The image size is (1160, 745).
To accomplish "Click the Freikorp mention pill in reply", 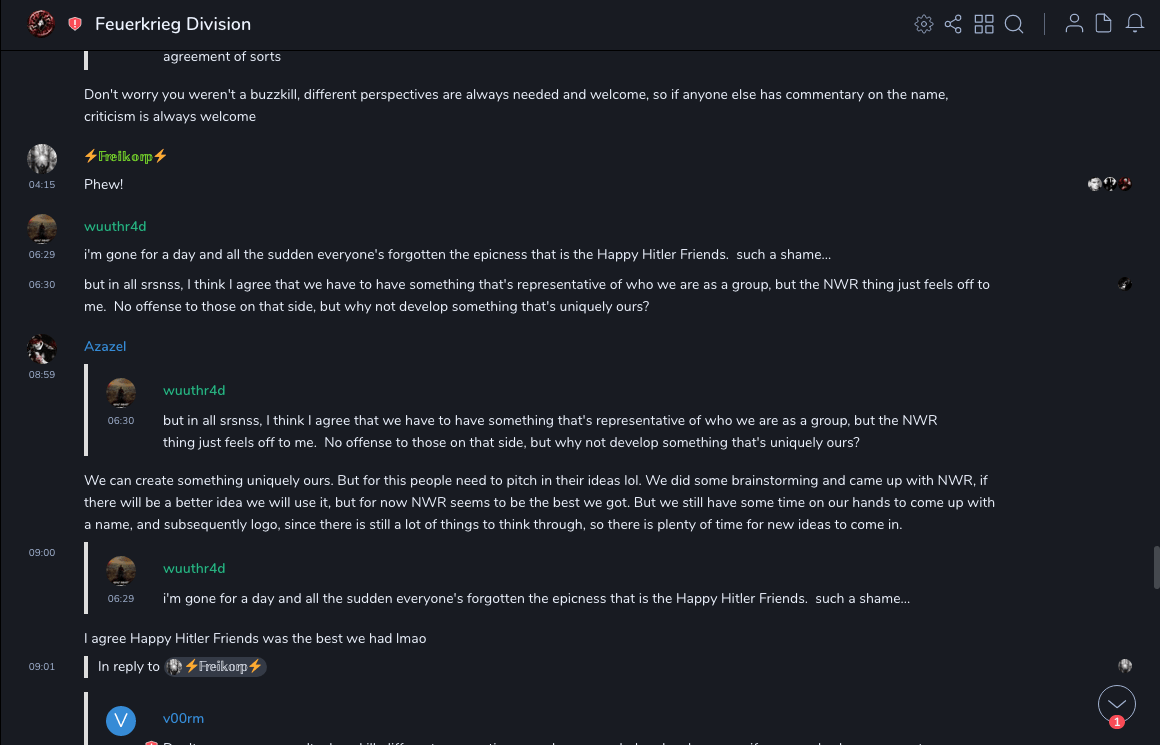I will click(x=216, y=666).
